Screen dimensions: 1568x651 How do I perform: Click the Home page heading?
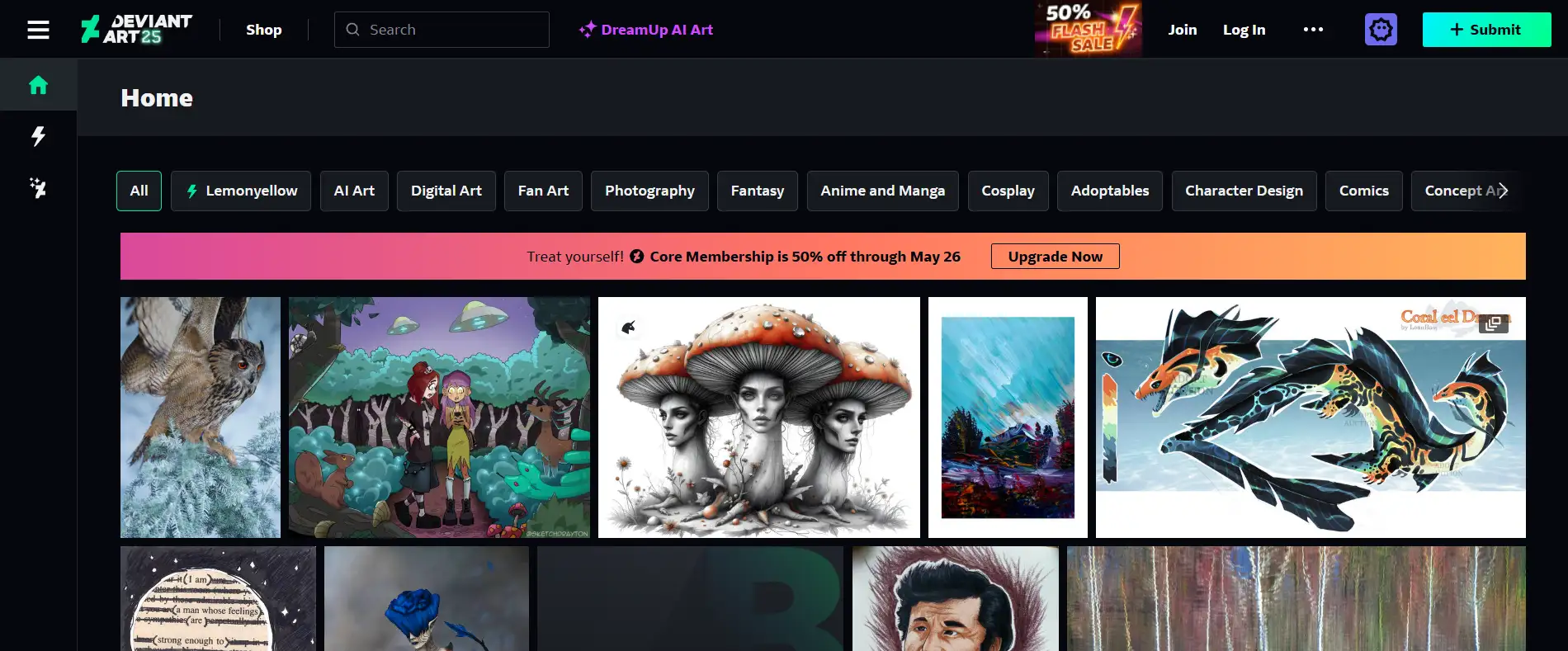157,98
